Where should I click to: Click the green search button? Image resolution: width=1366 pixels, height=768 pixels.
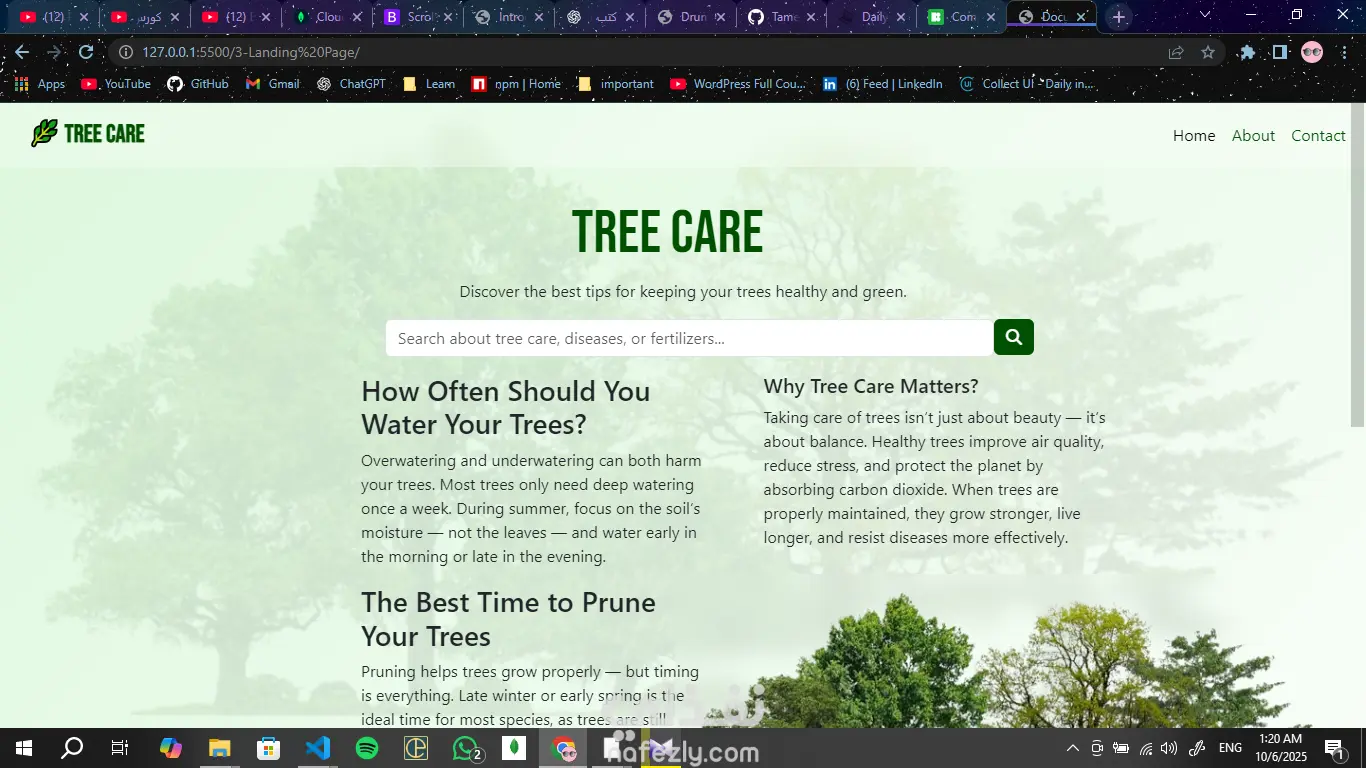tap(1013, 337)
